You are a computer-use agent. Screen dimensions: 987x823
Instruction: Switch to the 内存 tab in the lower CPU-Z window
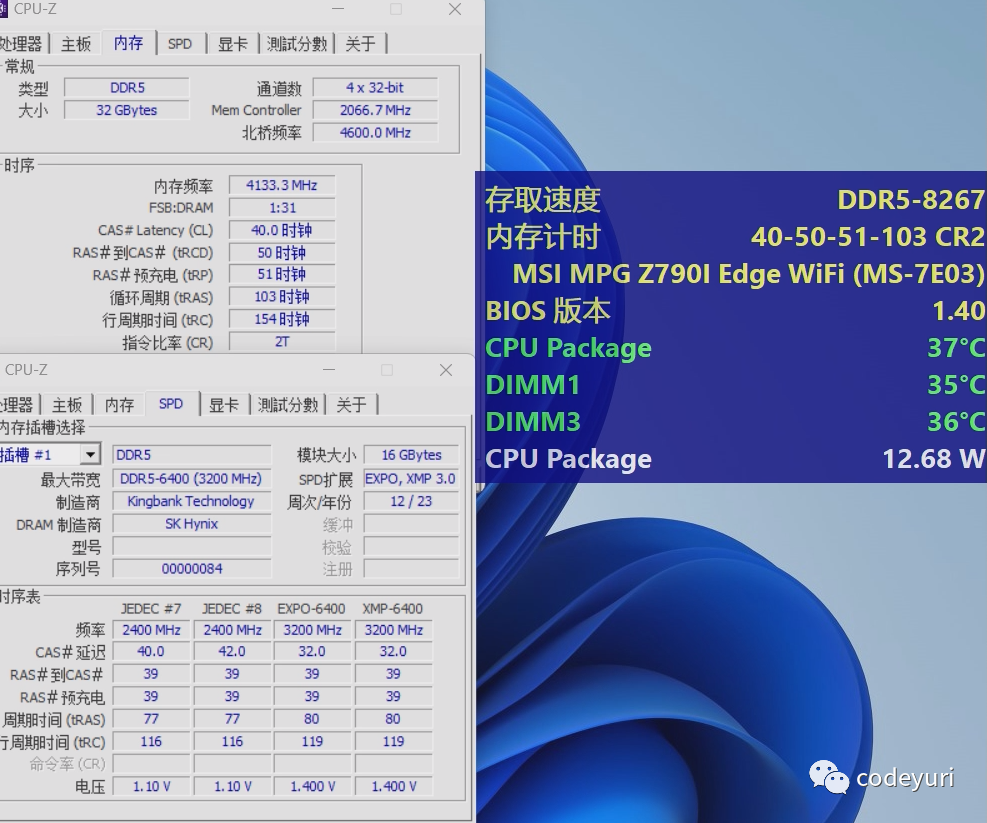point(119,405)
